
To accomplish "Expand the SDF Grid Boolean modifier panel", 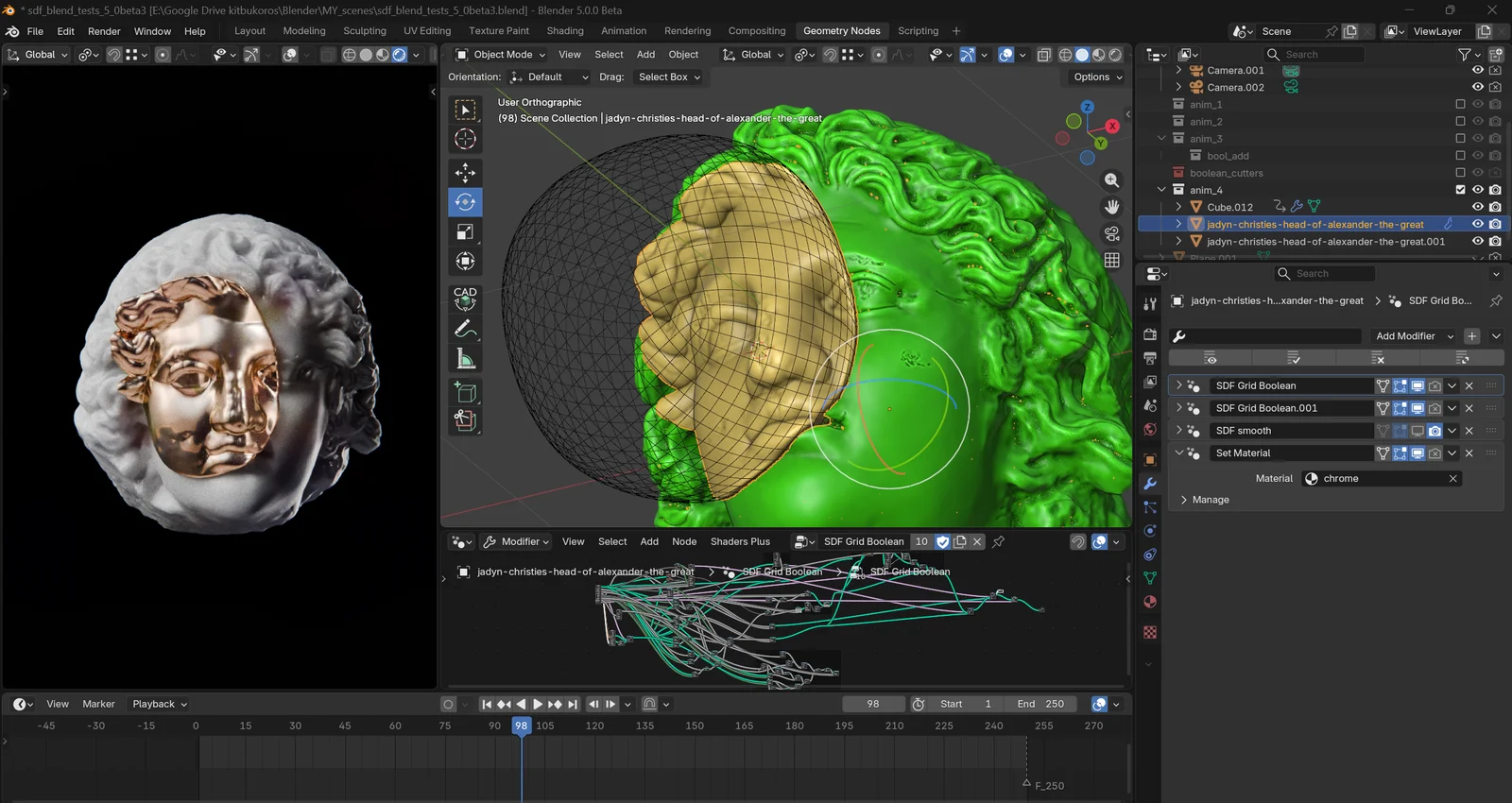I will point(1178,385).
